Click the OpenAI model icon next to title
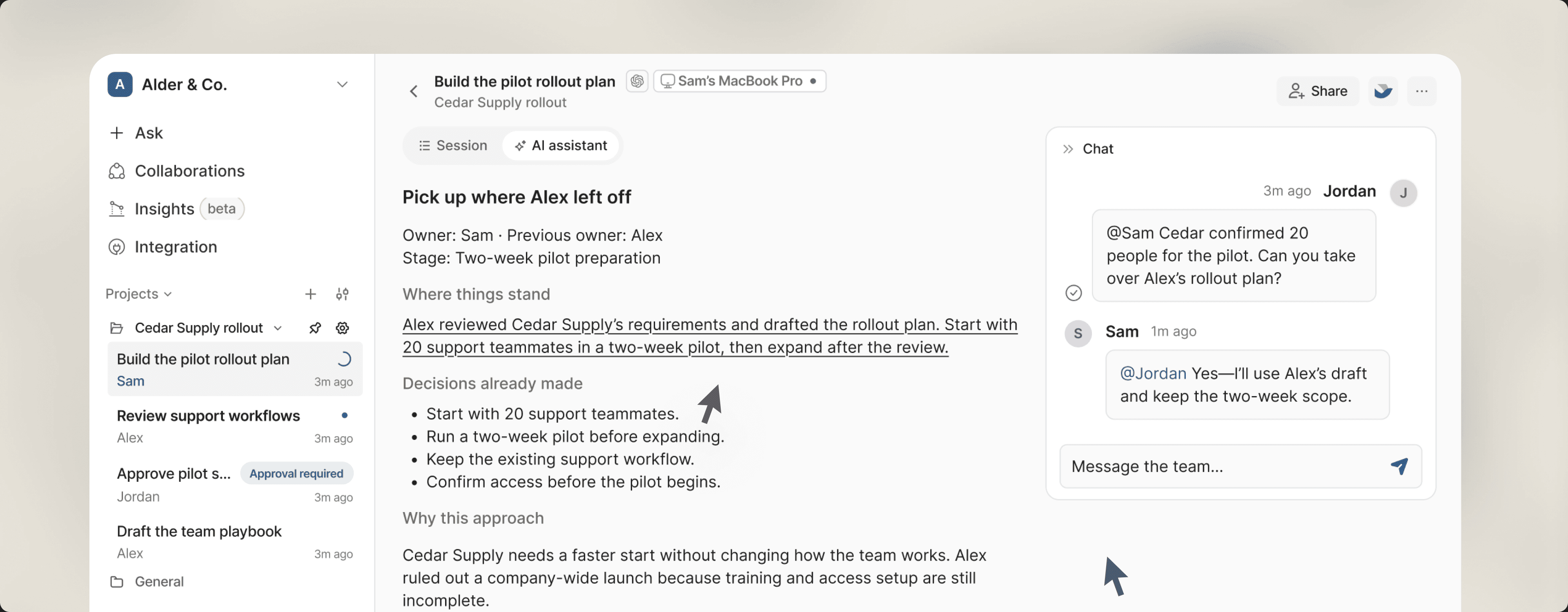The height and width of the screenshot is (612, 1568). click(x=637, y=81)
